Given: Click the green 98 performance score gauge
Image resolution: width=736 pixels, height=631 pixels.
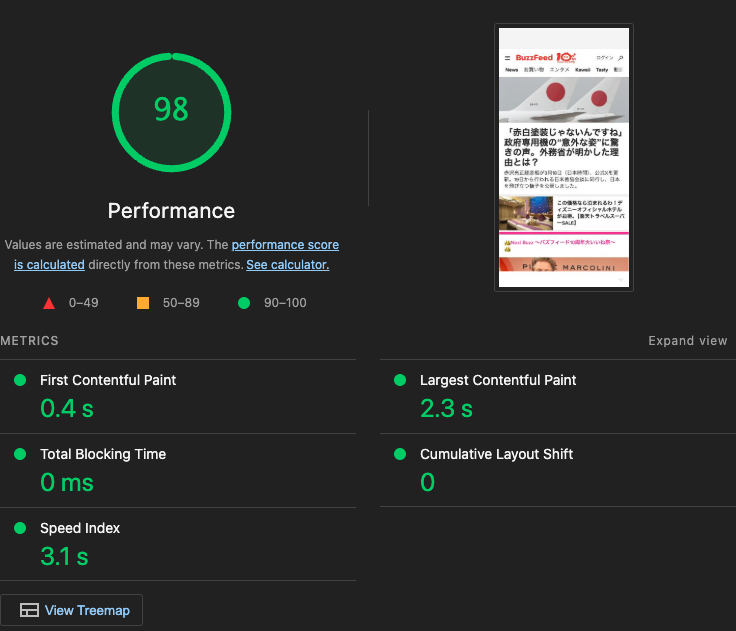Looking at the screenshot, I should coord(171,112).
